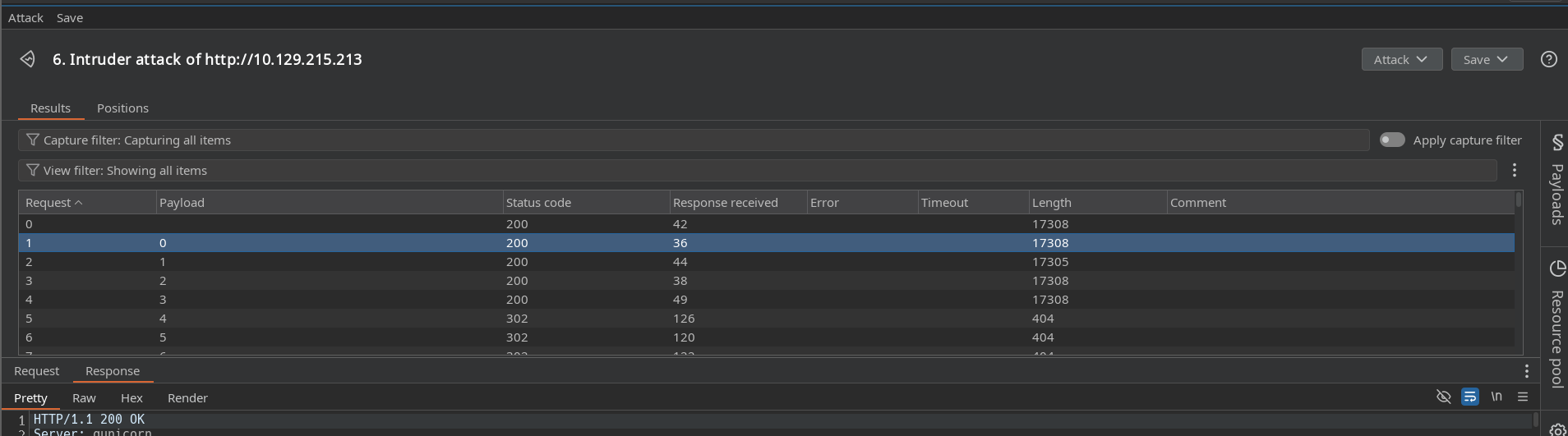
Task: Click response time 126 cell
Action: coord(684,319)
